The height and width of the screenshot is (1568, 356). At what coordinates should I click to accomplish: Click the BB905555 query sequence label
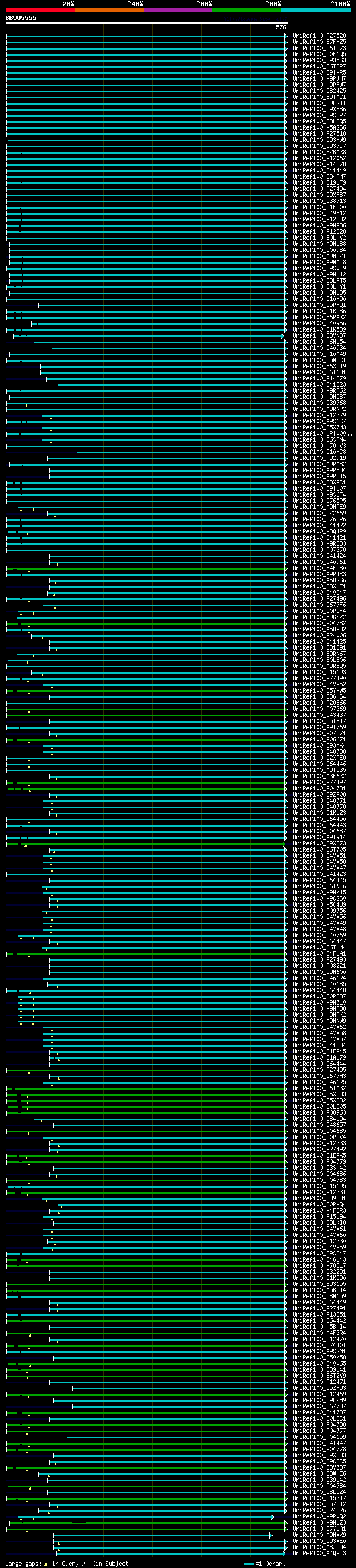tap(21, 18)
